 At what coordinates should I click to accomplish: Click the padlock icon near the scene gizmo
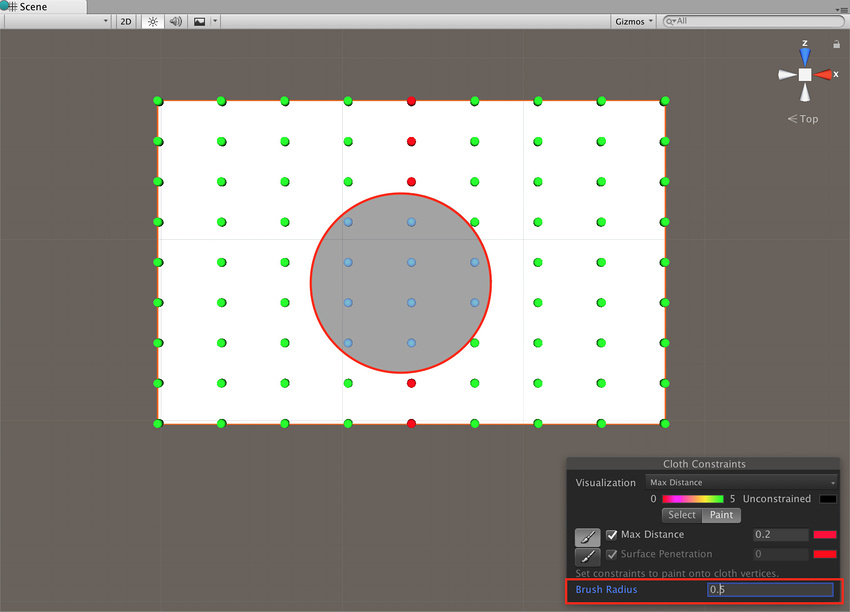pyautogui.click(x=836, y=44)
